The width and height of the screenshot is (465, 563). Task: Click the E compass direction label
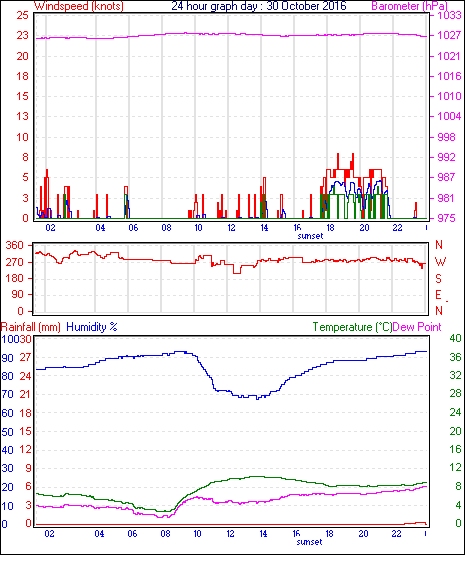click(x=438, y=295)
